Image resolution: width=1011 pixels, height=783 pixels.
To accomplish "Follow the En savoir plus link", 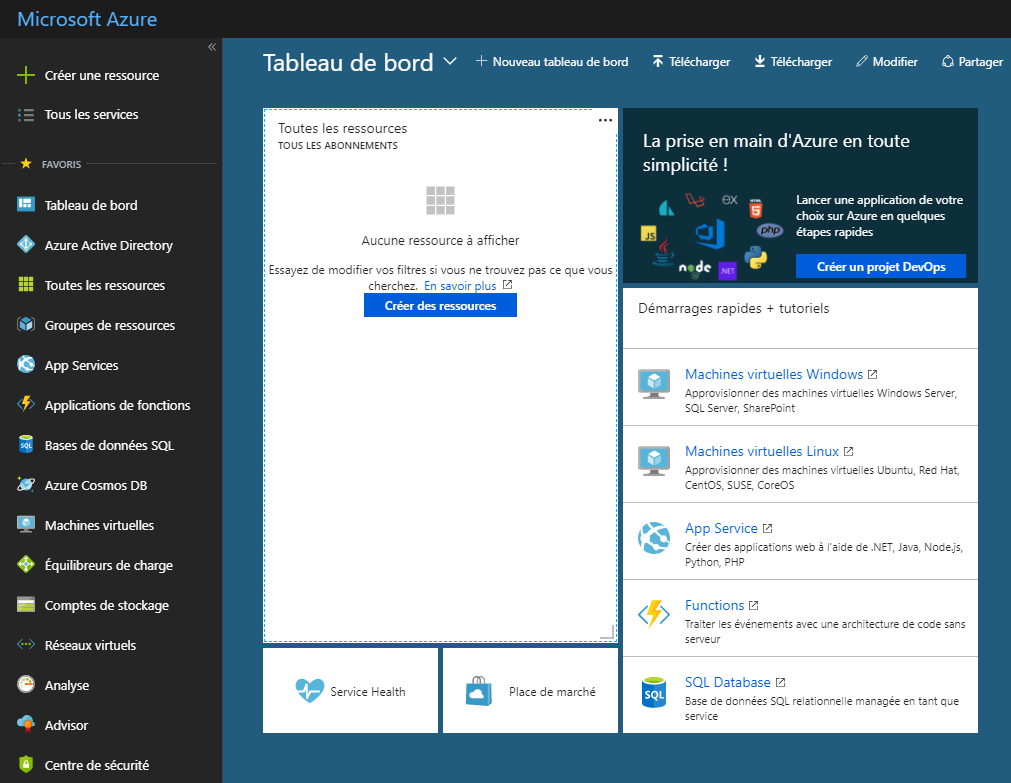I will pyautogui.click(x=460, y=285).
